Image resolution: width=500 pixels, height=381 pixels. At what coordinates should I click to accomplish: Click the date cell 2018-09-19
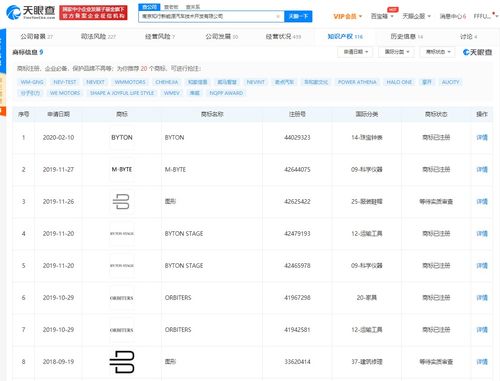tap(58, 362)
